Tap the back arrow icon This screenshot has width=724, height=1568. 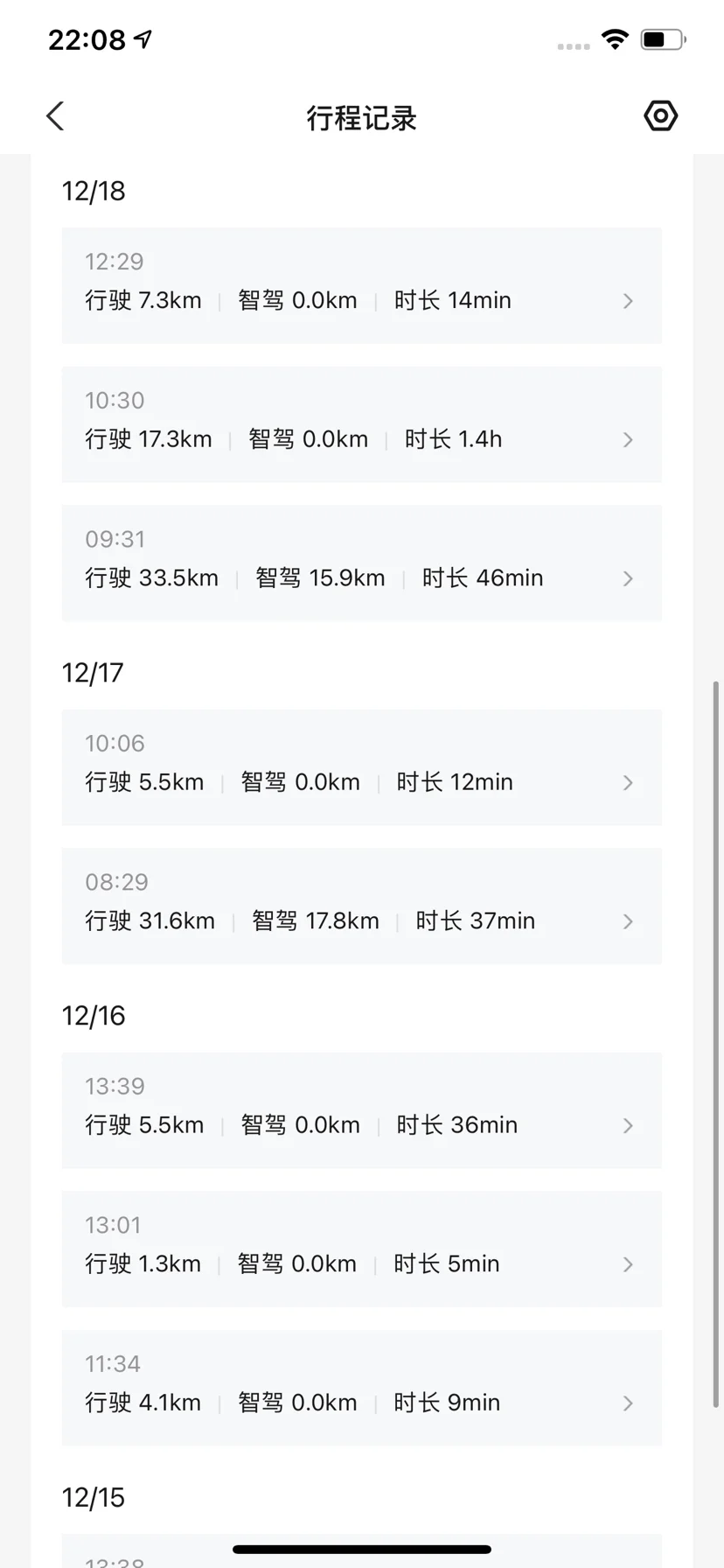(x=55, y=116)
